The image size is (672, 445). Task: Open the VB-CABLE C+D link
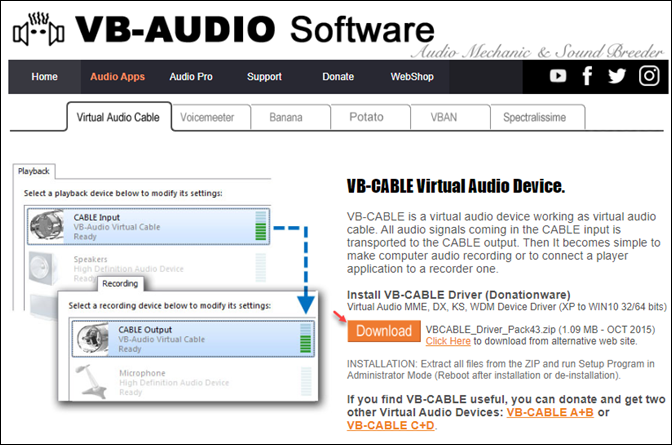(390, 426)
